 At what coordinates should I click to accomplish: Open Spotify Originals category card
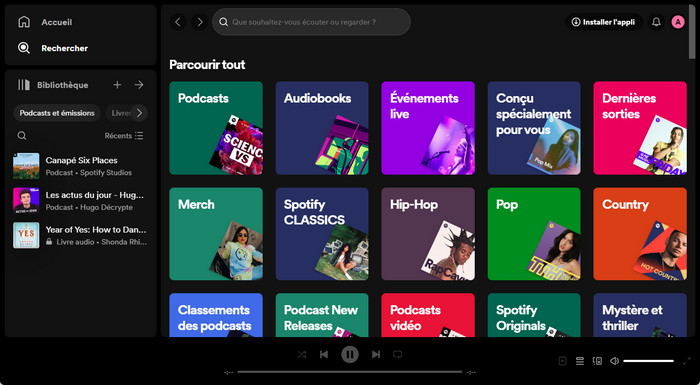pos(534,315)
